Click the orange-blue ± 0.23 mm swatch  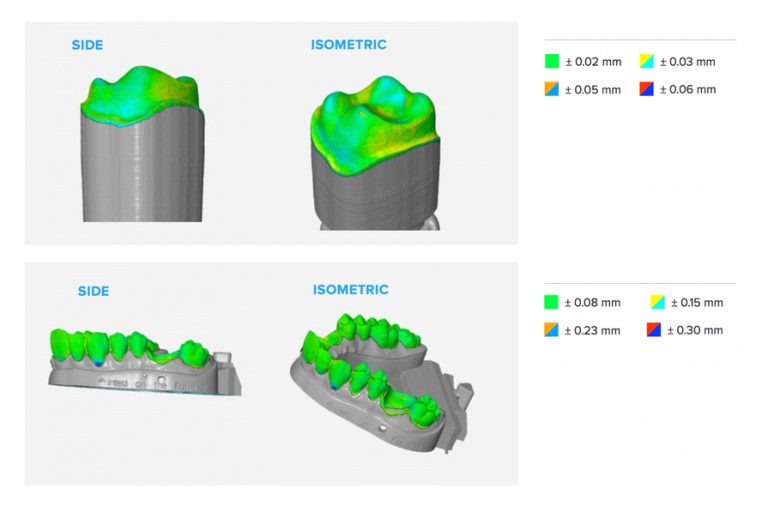(x=551, y=330)
